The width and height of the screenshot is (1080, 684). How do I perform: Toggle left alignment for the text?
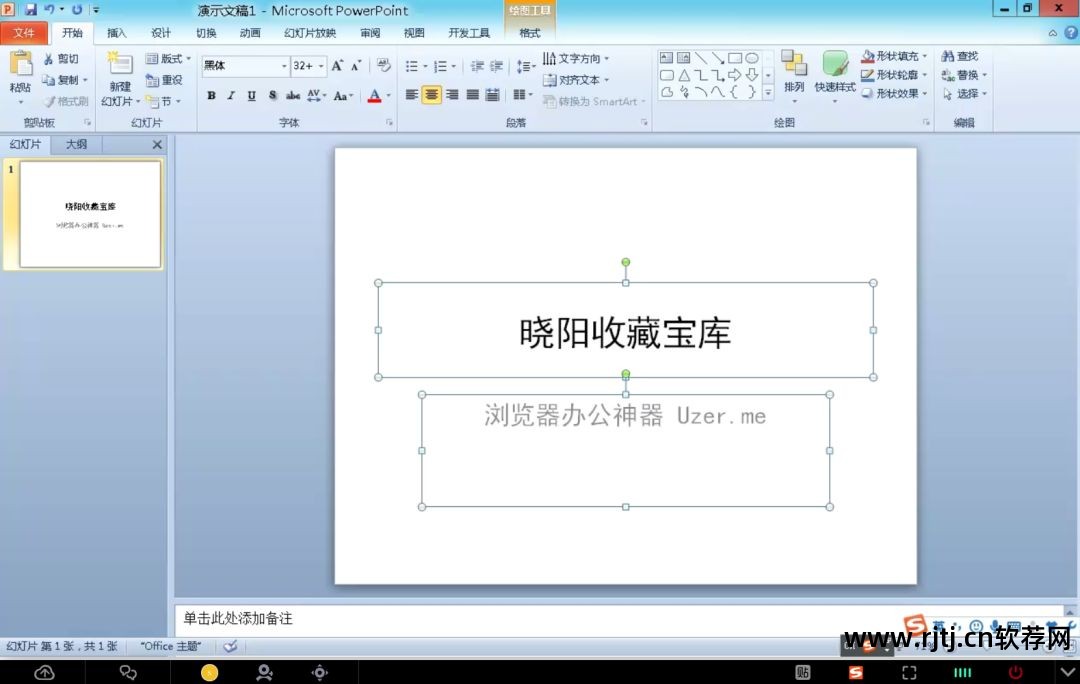click(411, 95)
